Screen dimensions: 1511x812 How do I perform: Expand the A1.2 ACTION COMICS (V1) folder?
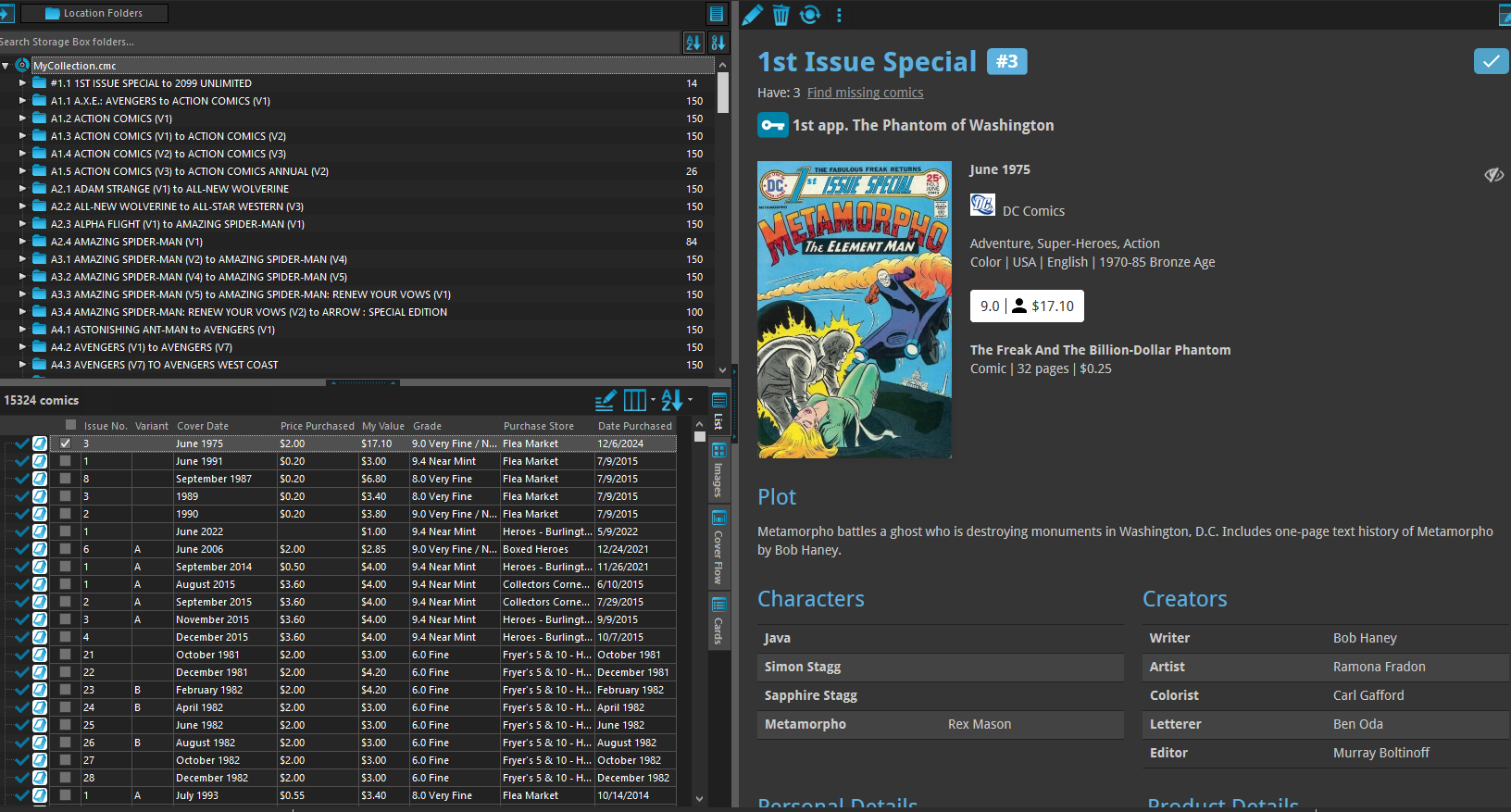23,119
